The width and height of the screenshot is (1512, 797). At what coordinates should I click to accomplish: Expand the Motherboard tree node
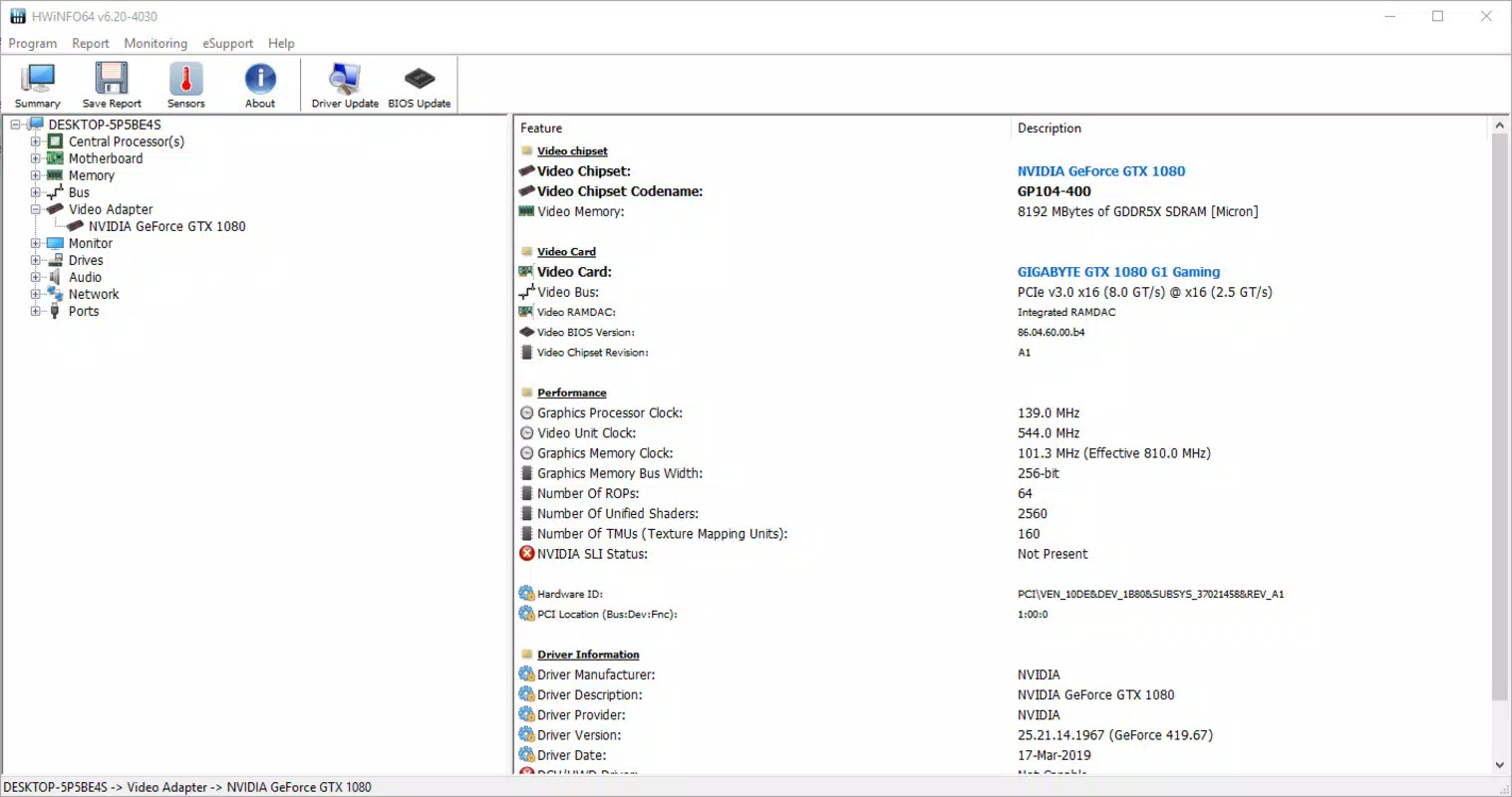pos(35,158)
